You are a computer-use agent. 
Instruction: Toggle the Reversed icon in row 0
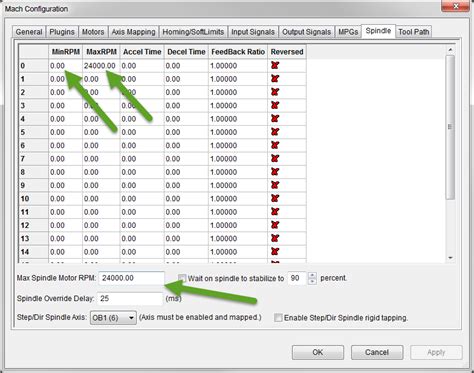coord(275,65)
